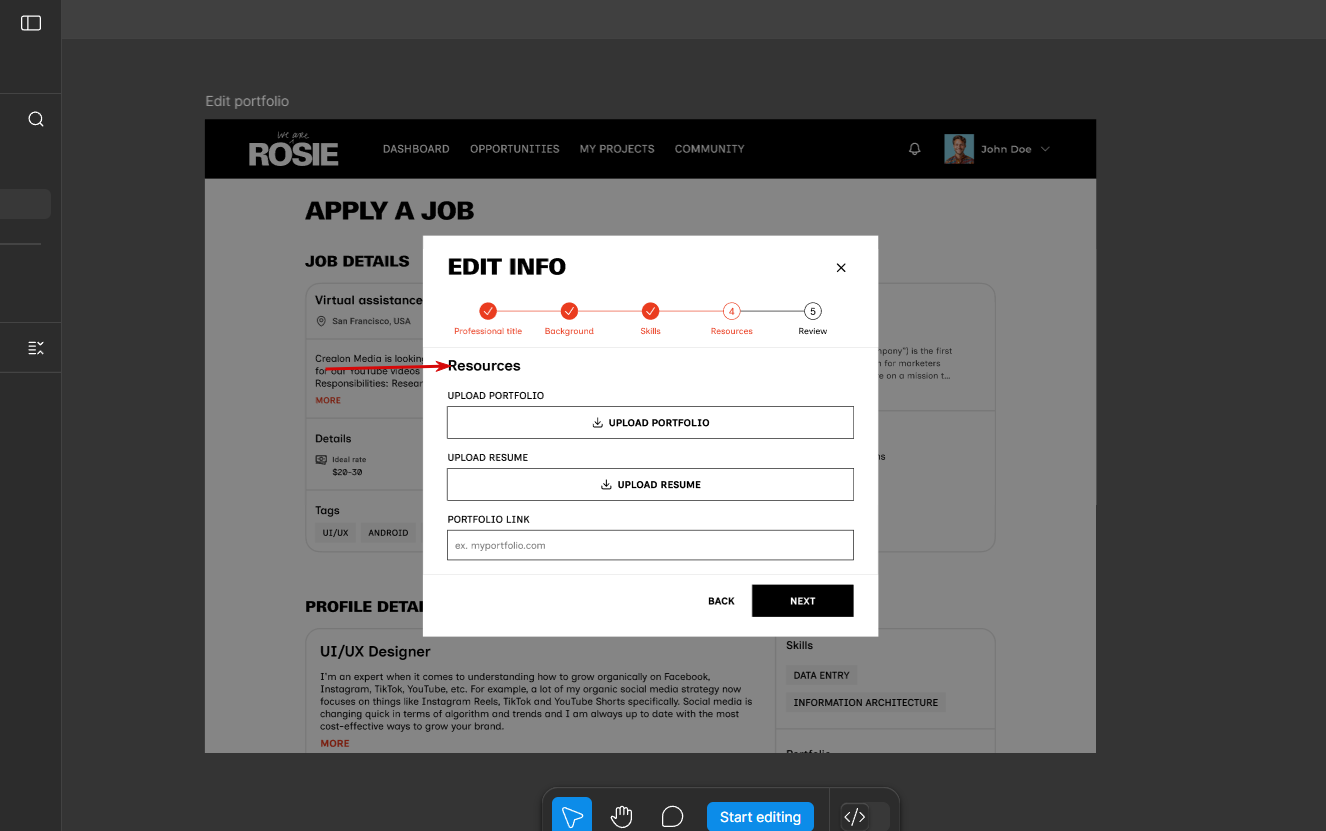This screenshot has height=831, width=1326.
Task: Toggle the sidebar panel icon
Action: [31, 23]
